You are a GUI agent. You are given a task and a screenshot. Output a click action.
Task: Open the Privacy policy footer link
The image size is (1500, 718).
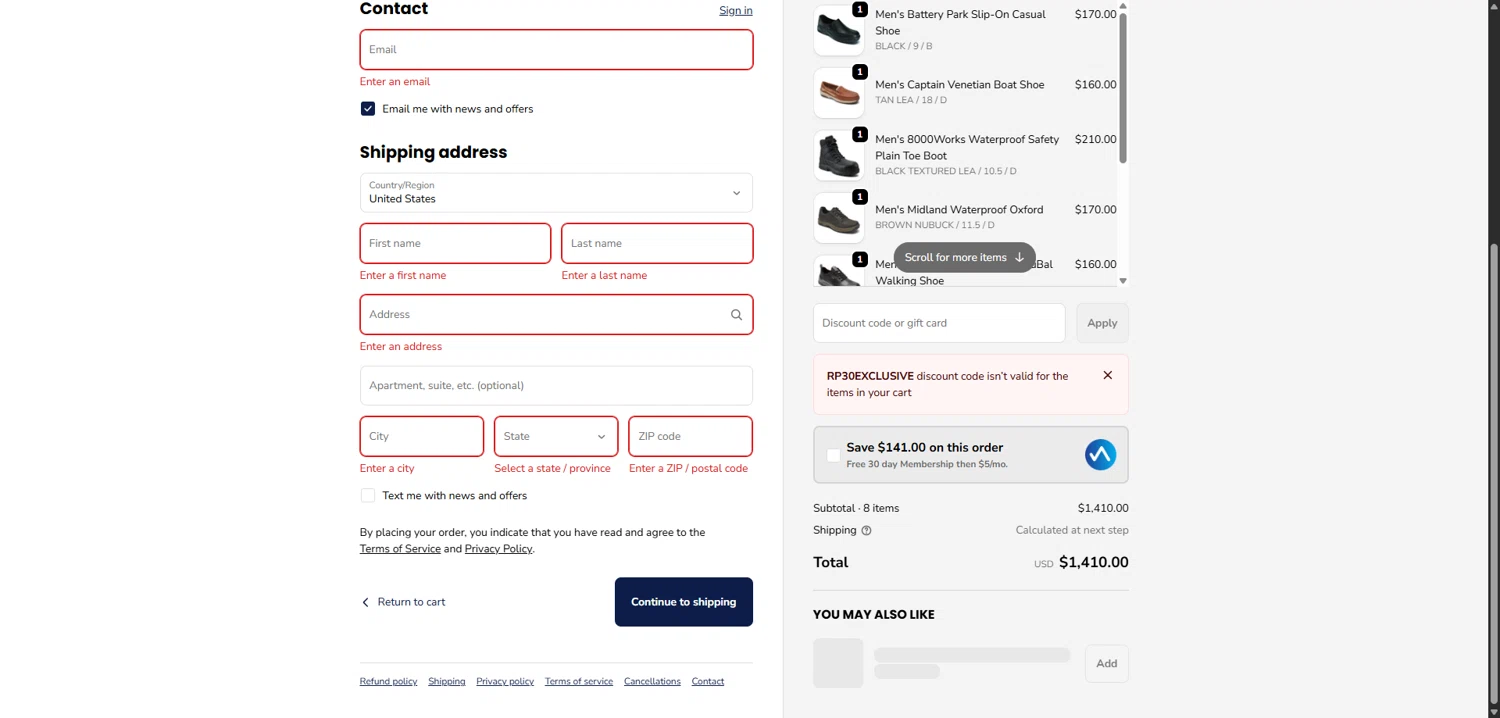point(505,682)
